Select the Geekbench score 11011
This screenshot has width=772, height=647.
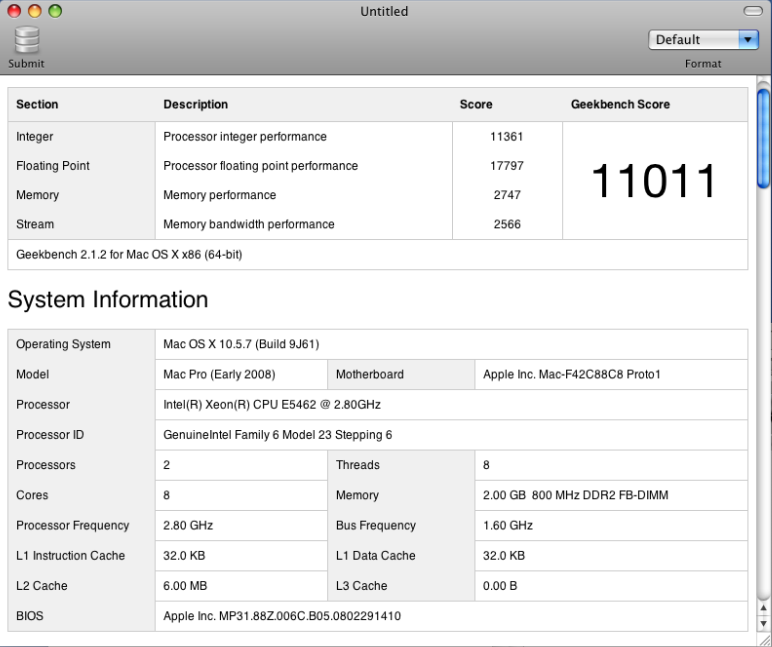[x=654, y=181]
